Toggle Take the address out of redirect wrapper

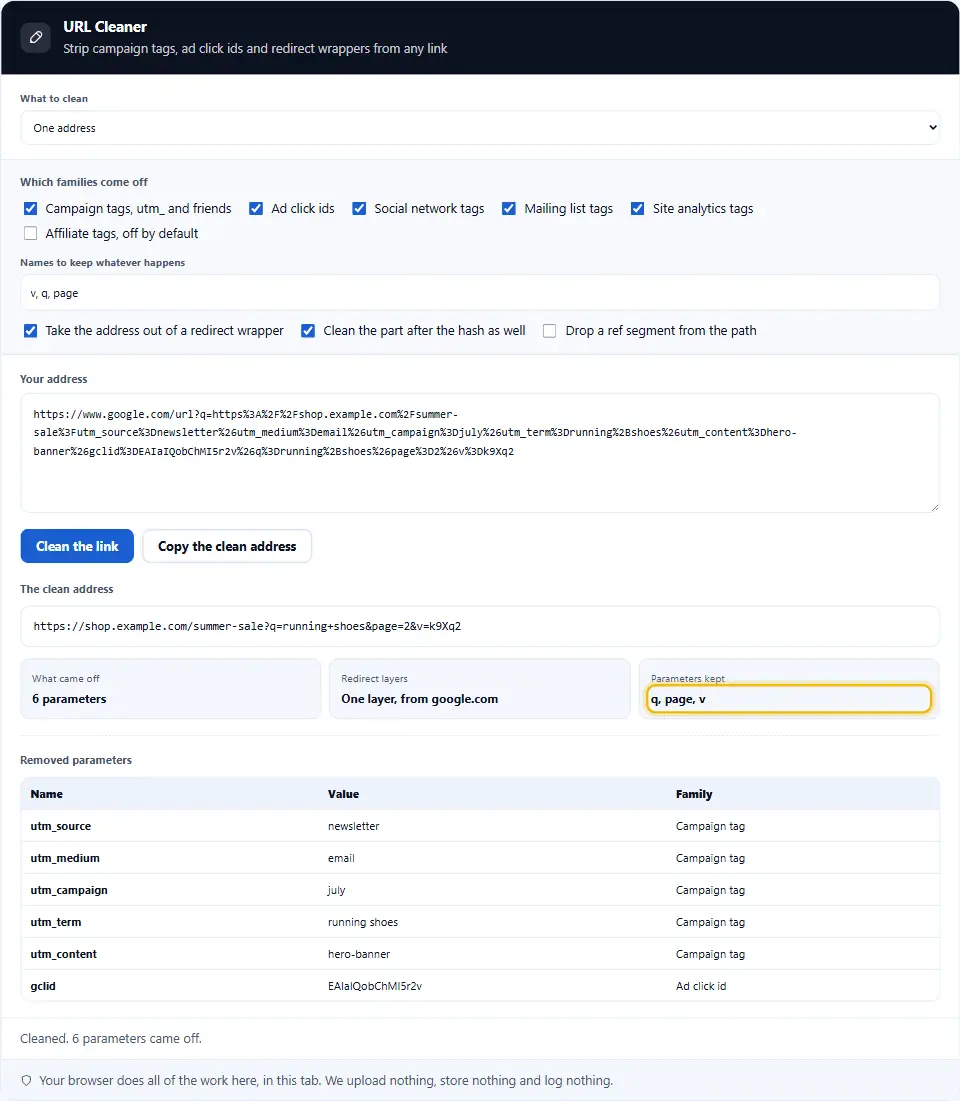[30, 331]
